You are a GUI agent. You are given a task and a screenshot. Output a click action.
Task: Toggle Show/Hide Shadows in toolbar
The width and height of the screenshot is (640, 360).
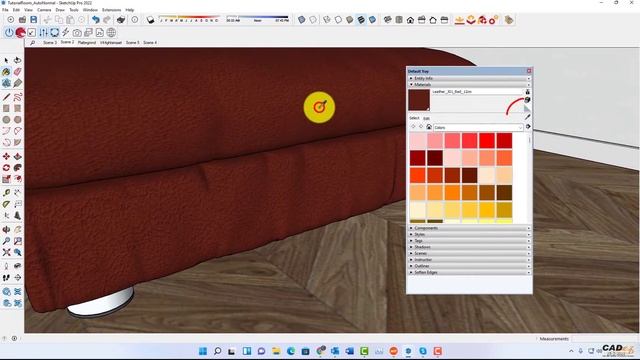150,20
